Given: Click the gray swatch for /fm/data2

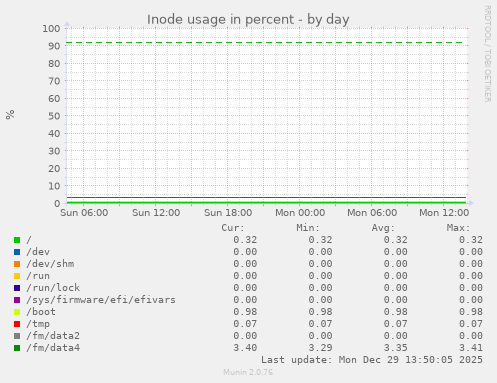Looking at the screenshot, I should [x=17, y=336].
